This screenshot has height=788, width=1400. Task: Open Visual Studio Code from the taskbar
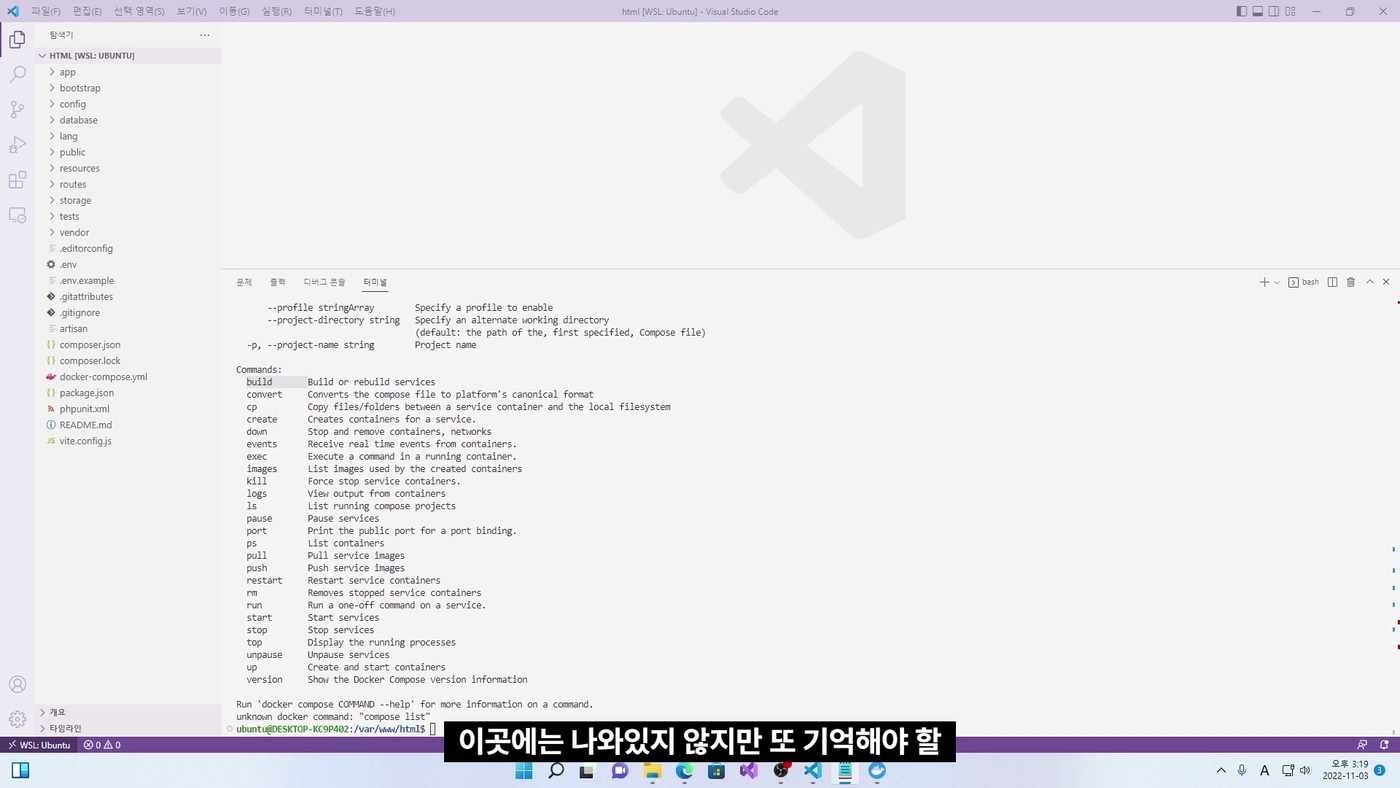coord(813,771)
